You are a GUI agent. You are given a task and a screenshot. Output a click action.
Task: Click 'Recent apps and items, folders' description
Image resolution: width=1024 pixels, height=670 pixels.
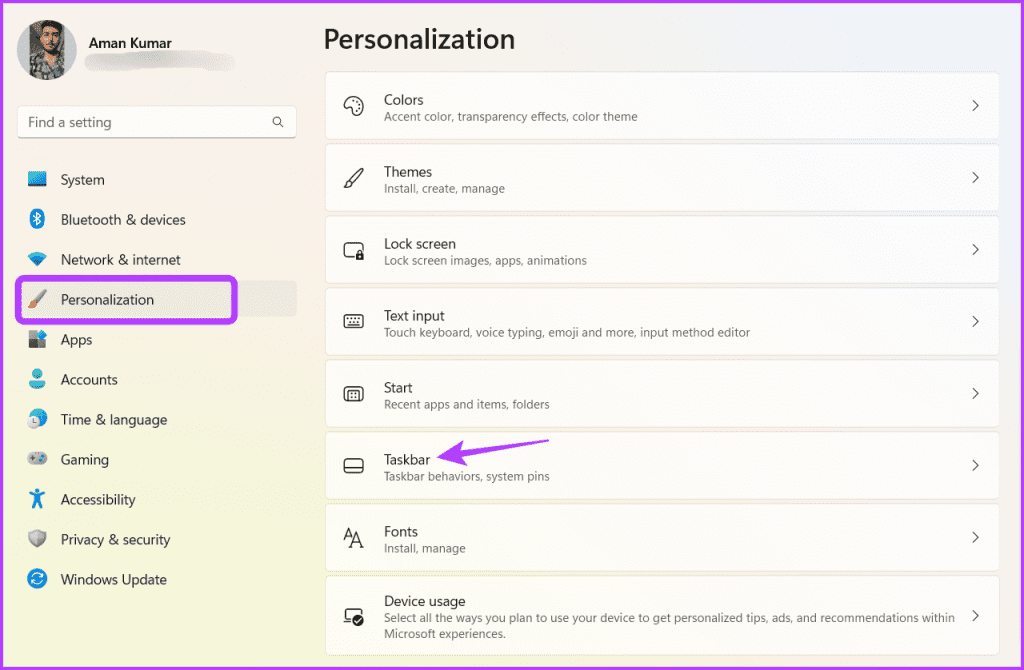[466, 405]
